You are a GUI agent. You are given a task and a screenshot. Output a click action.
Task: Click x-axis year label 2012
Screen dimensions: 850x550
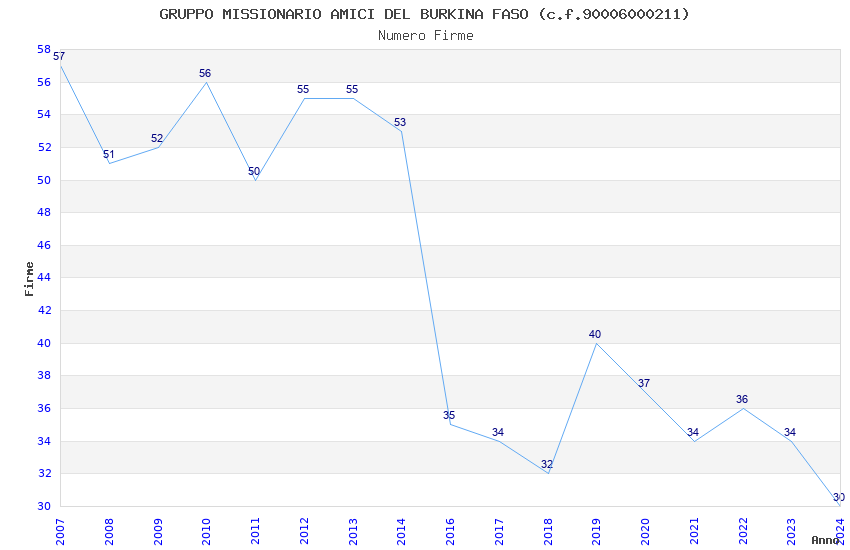[304, 532]
